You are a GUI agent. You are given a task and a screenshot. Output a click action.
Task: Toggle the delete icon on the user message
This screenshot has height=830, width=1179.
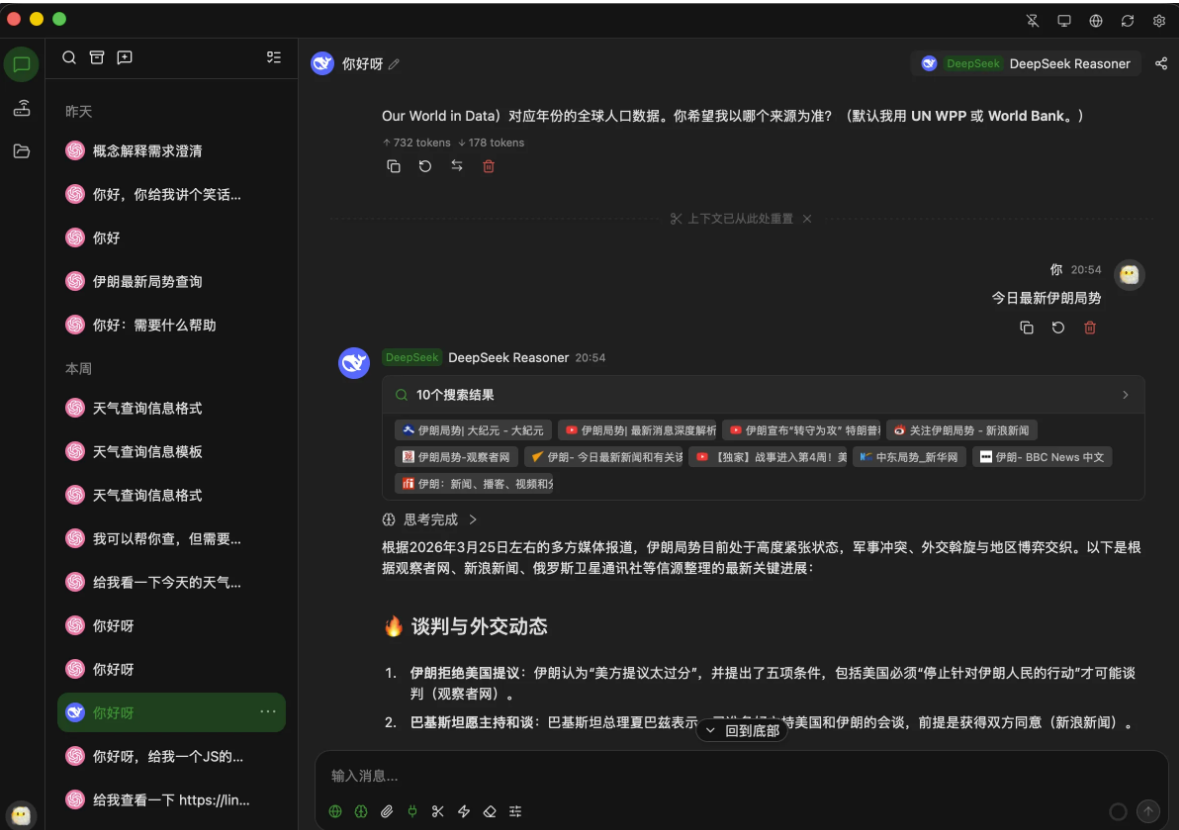point(1090,327)
